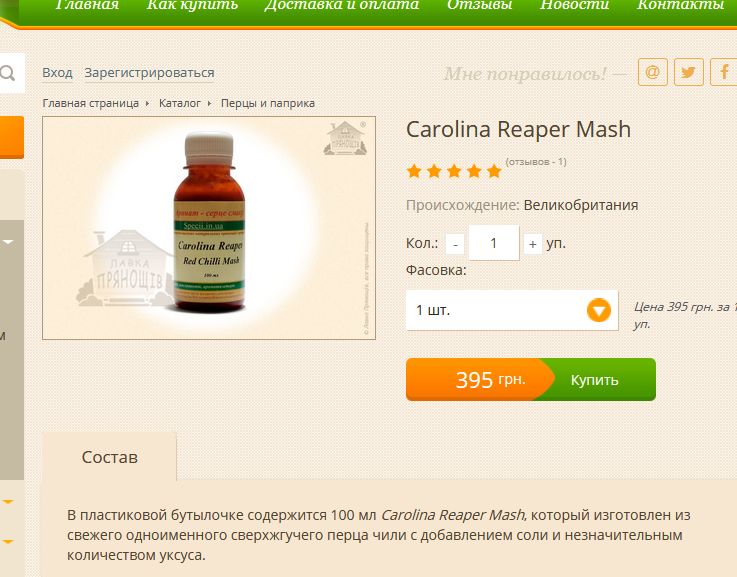Image resolution: width=737 pixels, height=577 pixels.
Task: Click the Lavka Pryanoshchiv logo watermark
Action: coord(345,138)
